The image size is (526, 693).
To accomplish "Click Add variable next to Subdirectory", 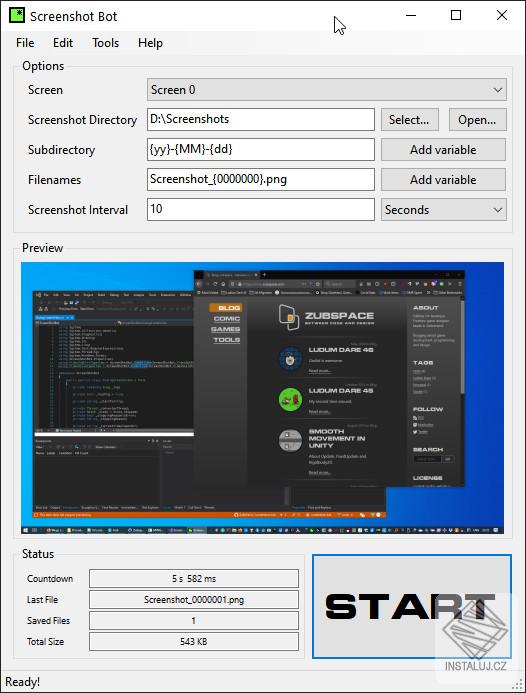I will point(443,150).
